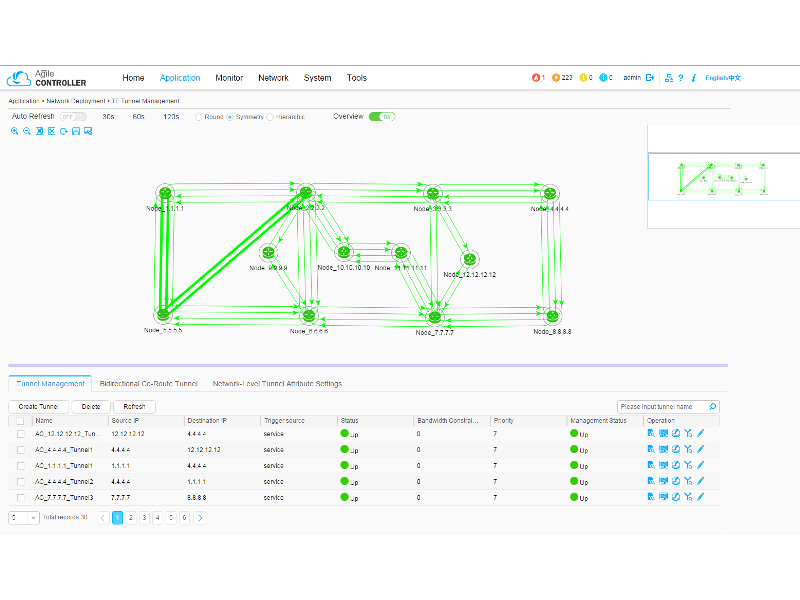The height and width of the screenshot is (600, 800).
Task: Edit AC_4.4.4.4_Tunnel1 with the pencil icon
Action: tap(701, 449)
